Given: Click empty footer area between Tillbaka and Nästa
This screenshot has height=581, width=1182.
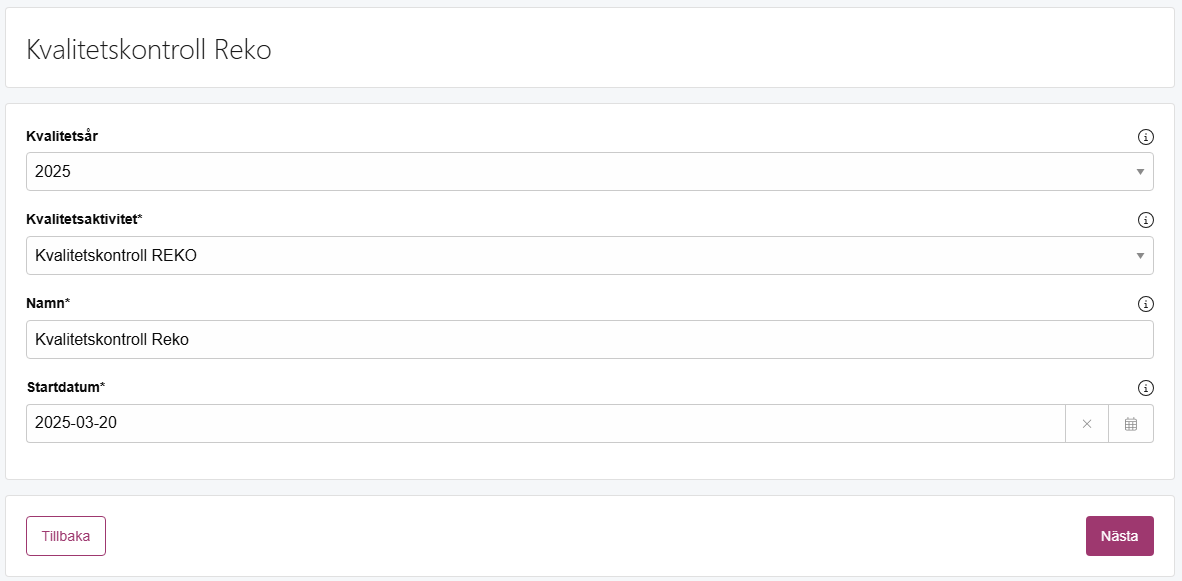Looking at the screenshot, I should coord(596,536).
